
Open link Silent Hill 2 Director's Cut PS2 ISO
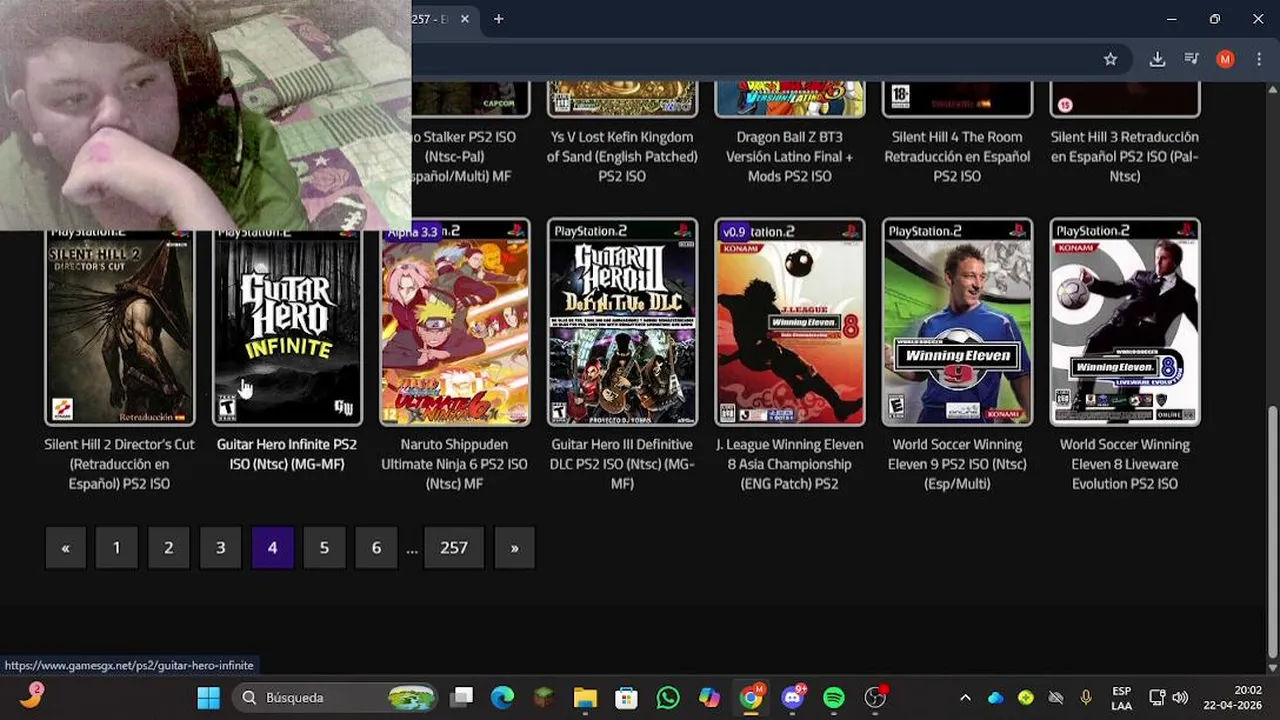pos(119,464)
